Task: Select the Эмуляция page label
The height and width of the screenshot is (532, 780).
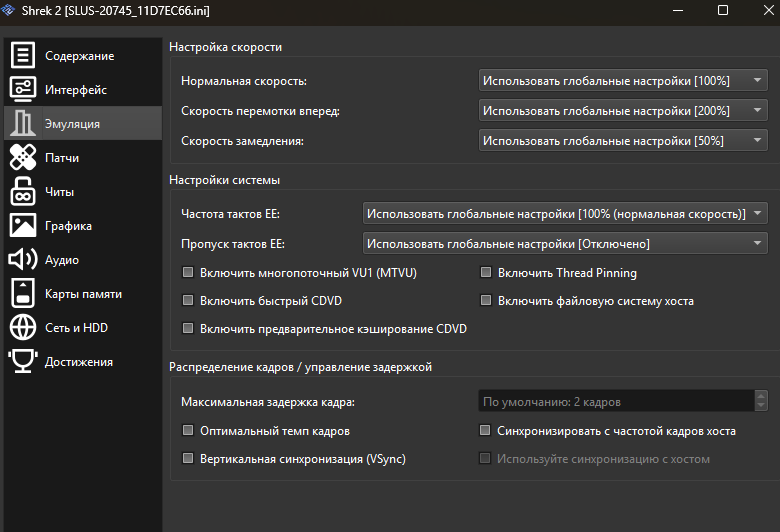Action: coord(73,124)
